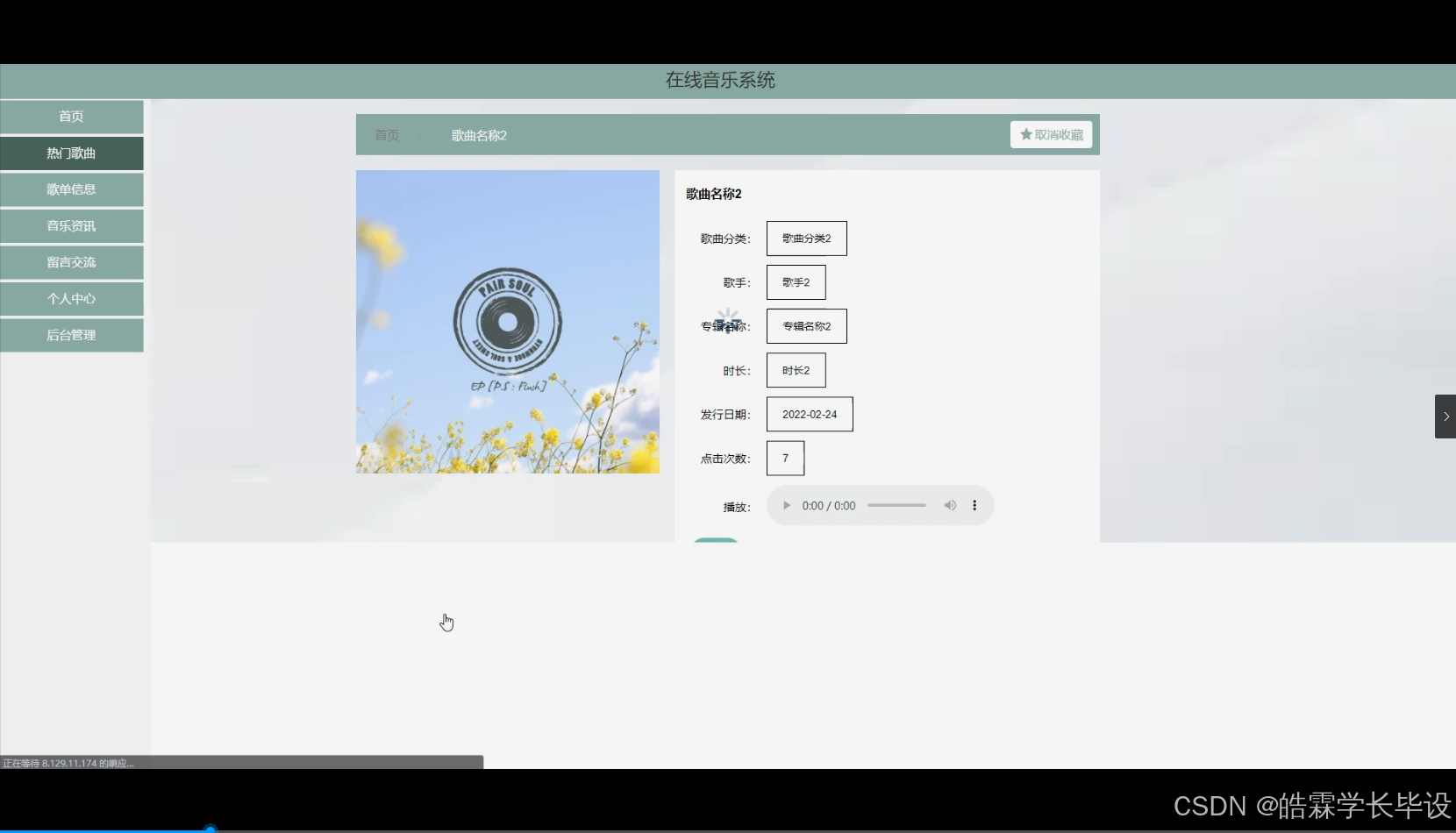Go to 音乐资讯 section

pos(72,226)
